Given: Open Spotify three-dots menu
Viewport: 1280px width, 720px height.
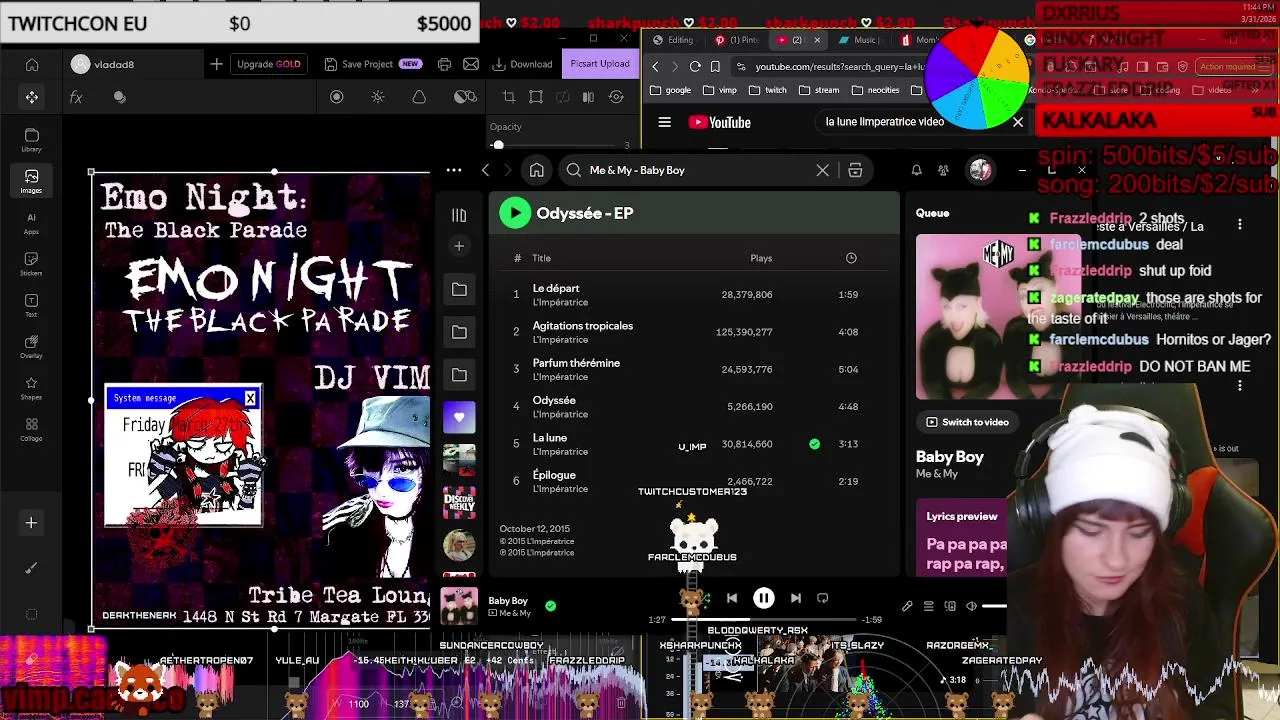Looking at the screenshot, I should pyautogui.click(x=454, y=170).
